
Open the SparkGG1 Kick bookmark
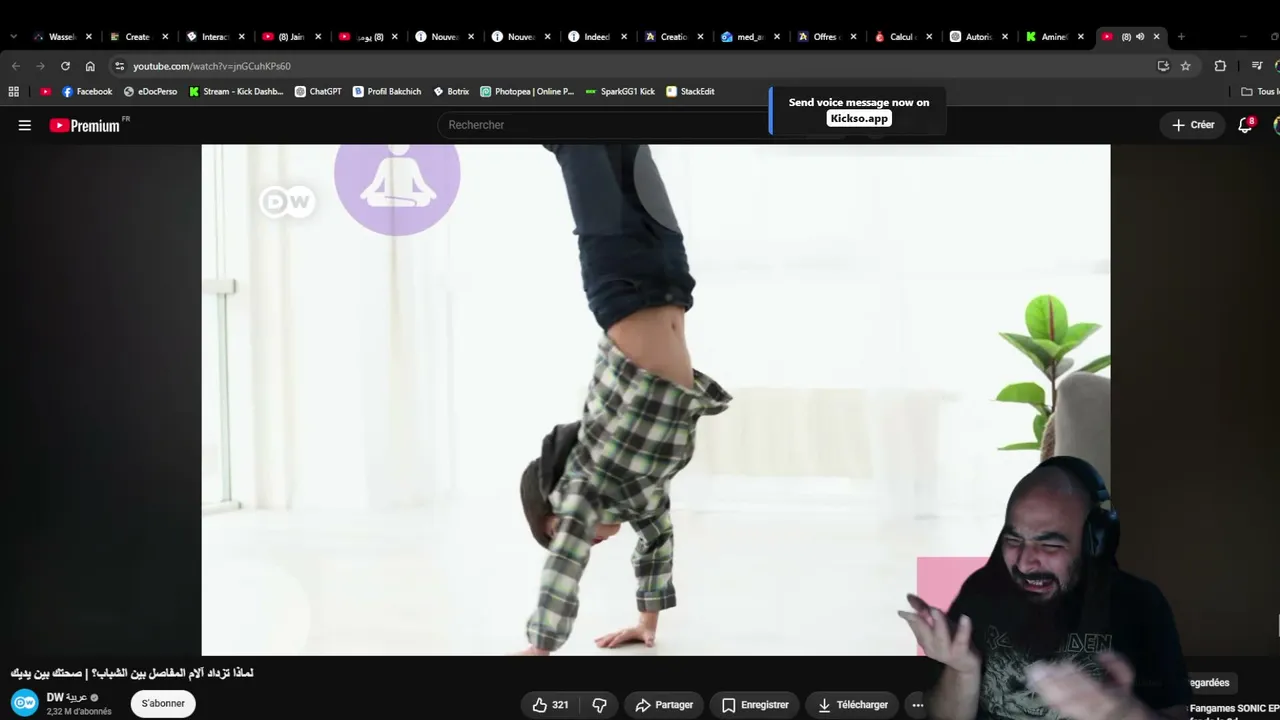tap(620, 92)
